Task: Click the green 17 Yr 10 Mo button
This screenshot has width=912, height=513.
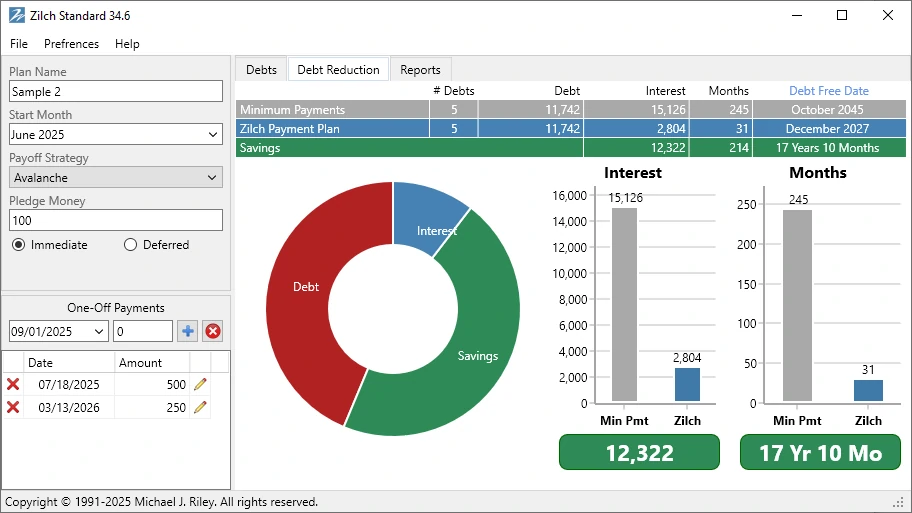Action: coord(820,453)
